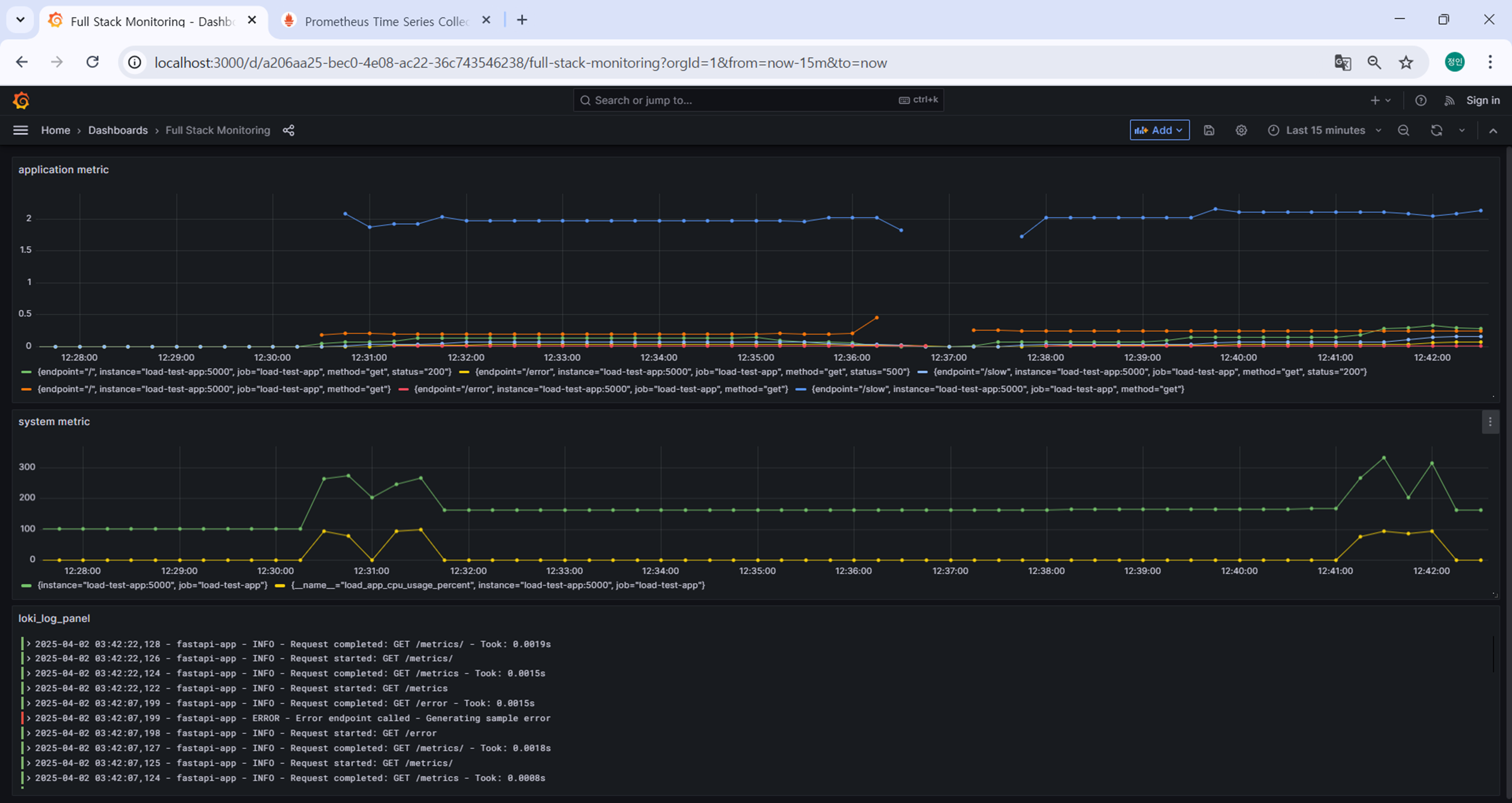
Task: Open dashboard settings gear icon
Action: point(1241,130)
